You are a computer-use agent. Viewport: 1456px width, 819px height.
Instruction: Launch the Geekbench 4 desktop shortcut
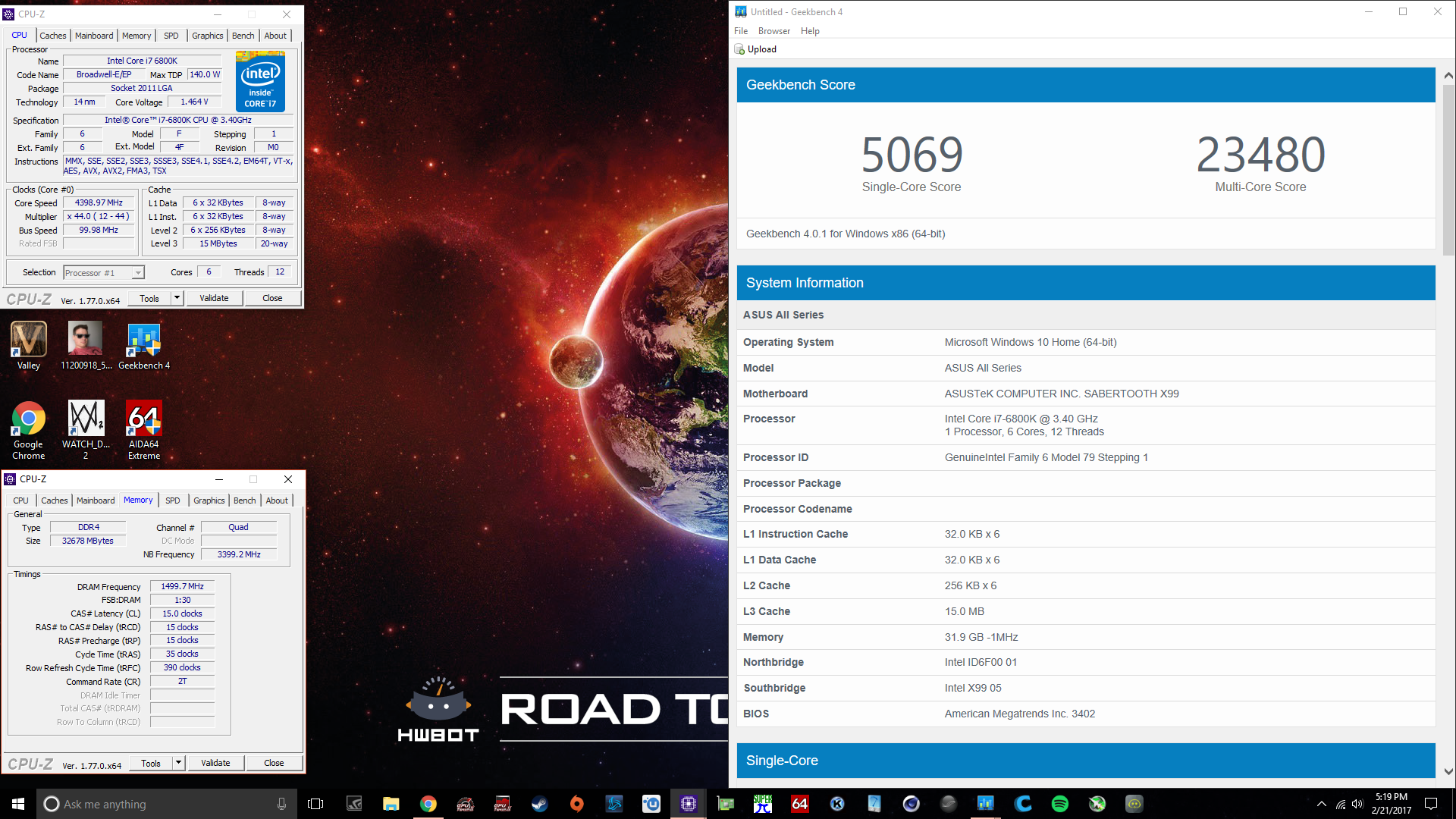(144, 345)
